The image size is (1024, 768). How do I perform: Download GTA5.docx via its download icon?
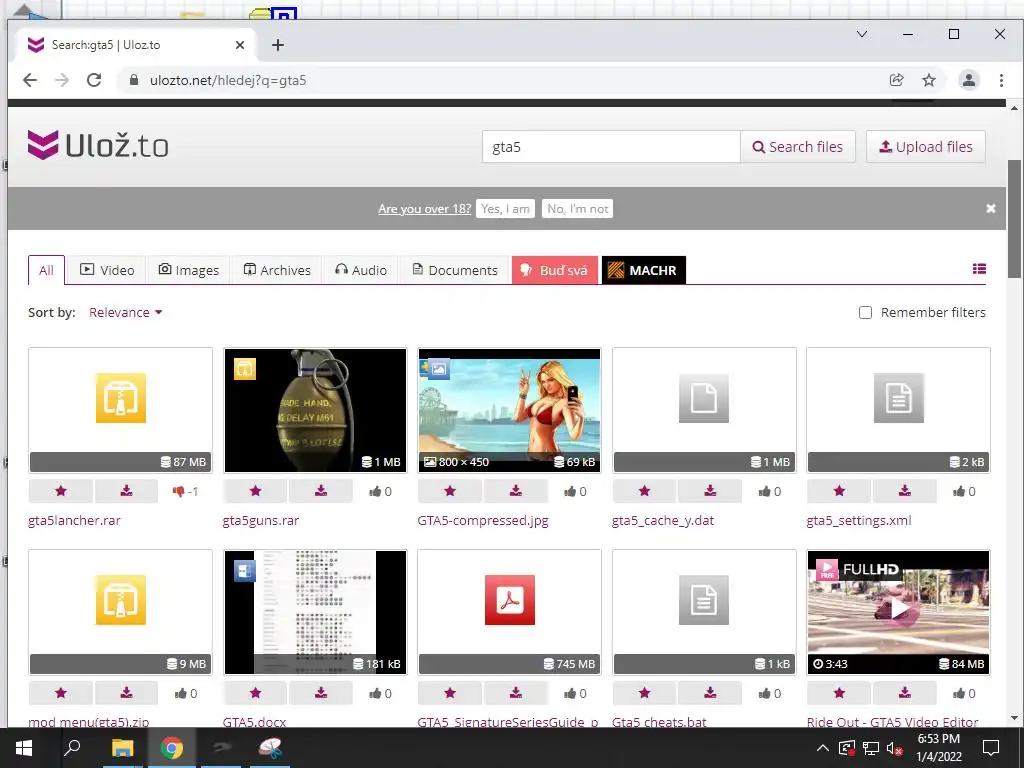[321, 693]
